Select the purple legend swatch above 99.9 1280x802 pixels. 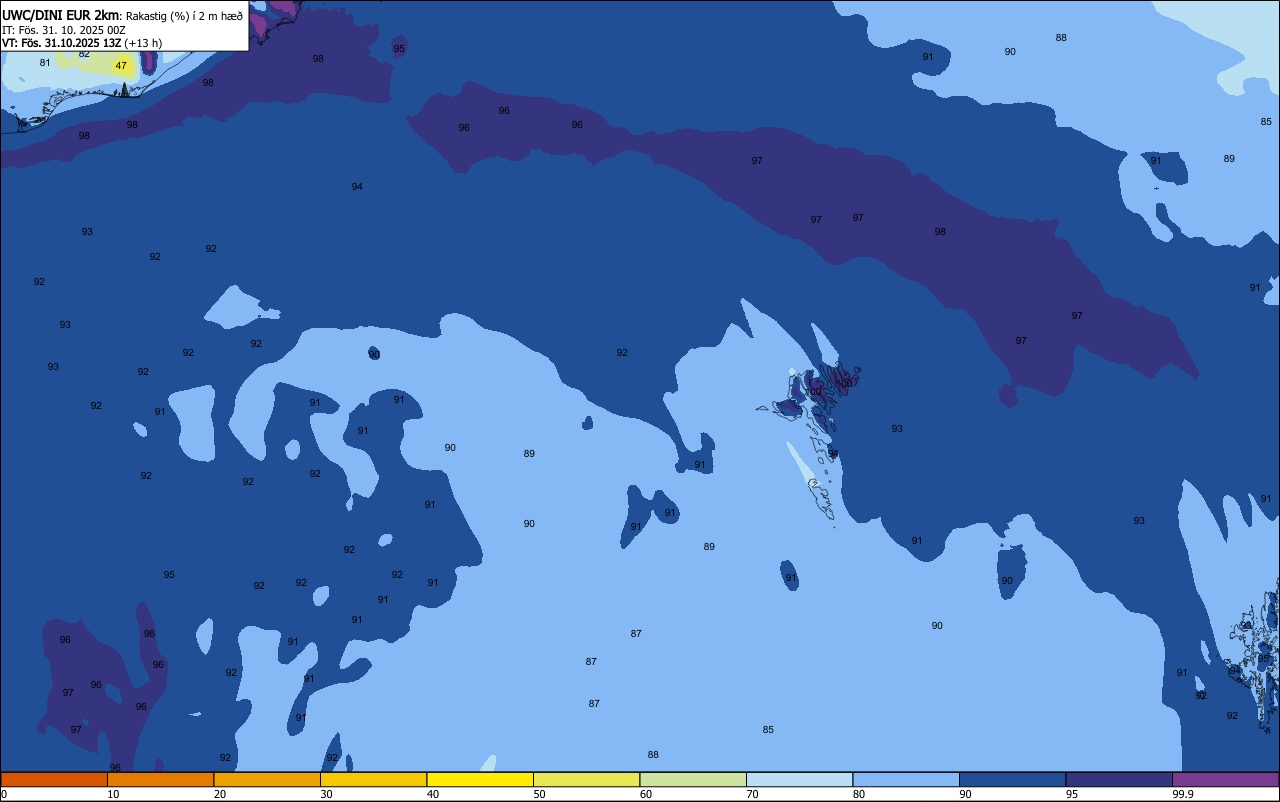click(x=1225, y=779)
